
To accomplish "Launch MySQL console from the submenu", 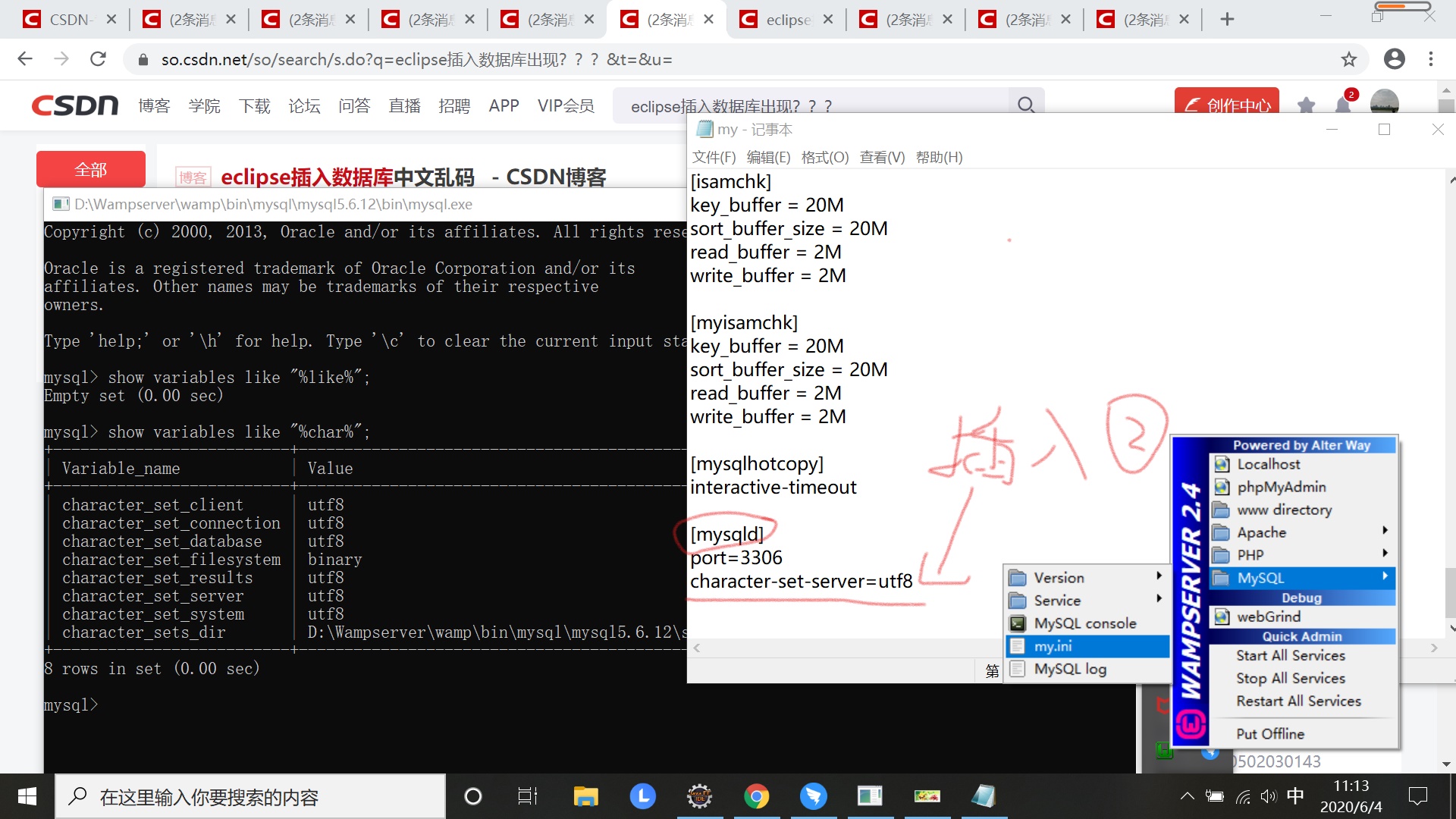I will pos(1087,623).
